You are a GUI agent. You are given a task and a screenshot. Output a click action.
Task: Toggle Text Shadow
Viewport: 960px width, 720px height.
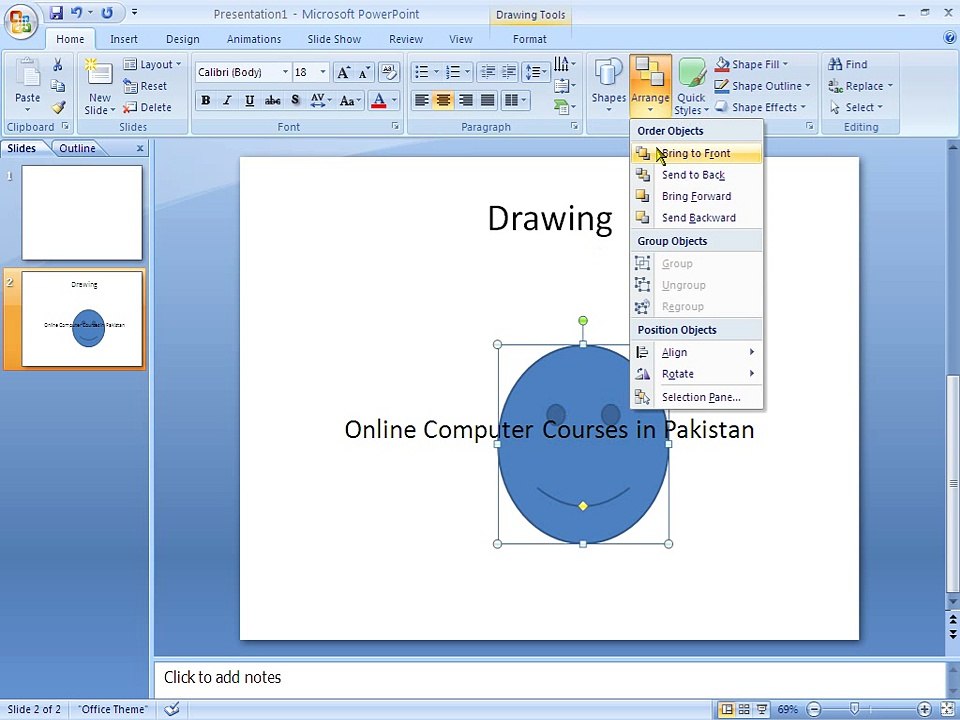[x=295, y=100]
